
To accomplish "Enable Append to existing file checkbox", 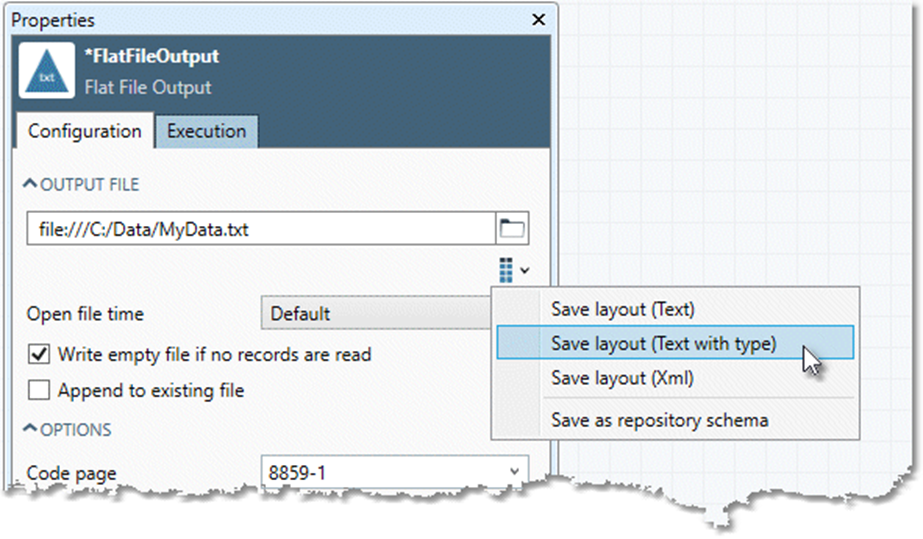I will pos(39,390).
